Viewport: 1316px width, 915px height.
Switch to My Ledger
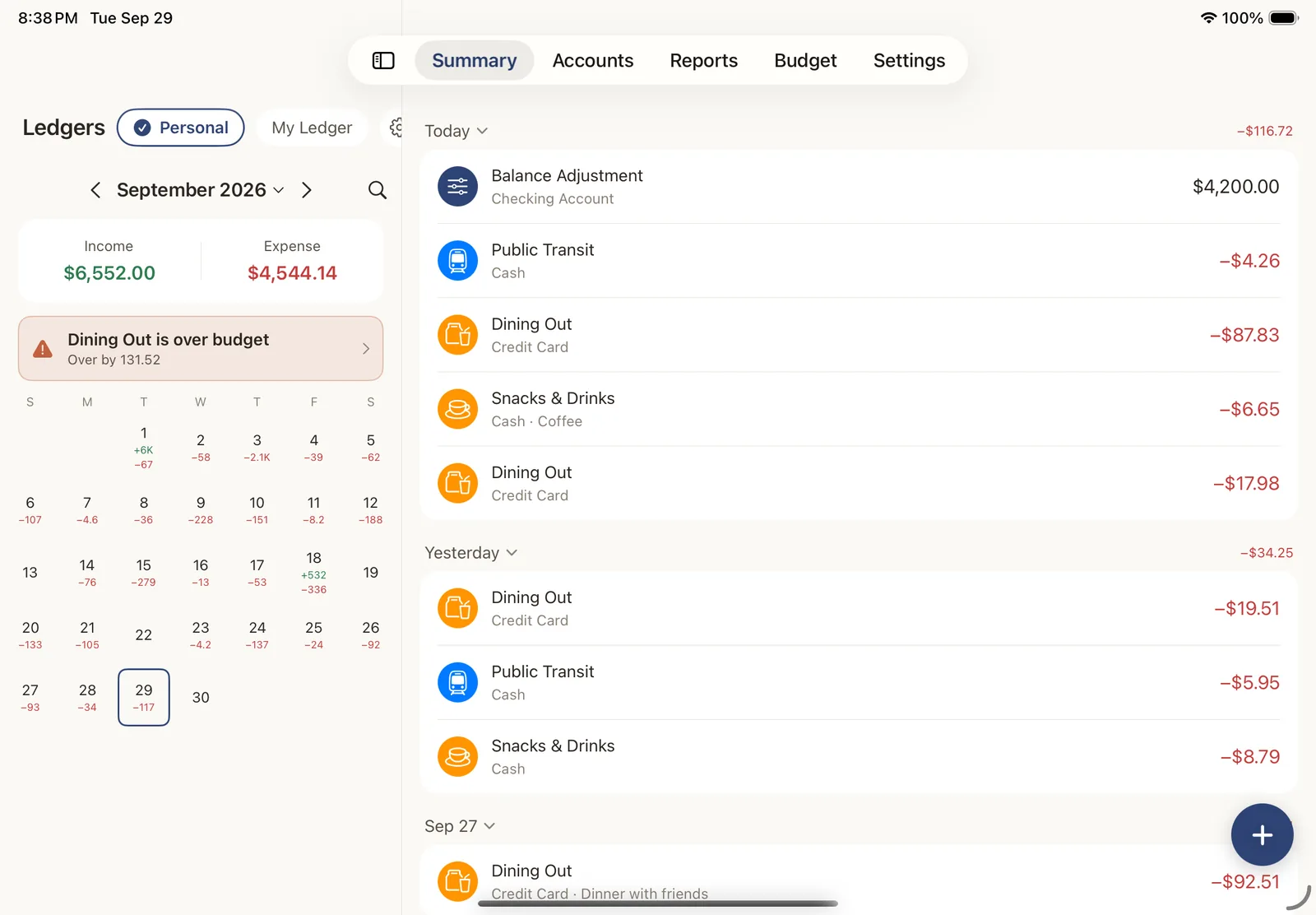312,128
